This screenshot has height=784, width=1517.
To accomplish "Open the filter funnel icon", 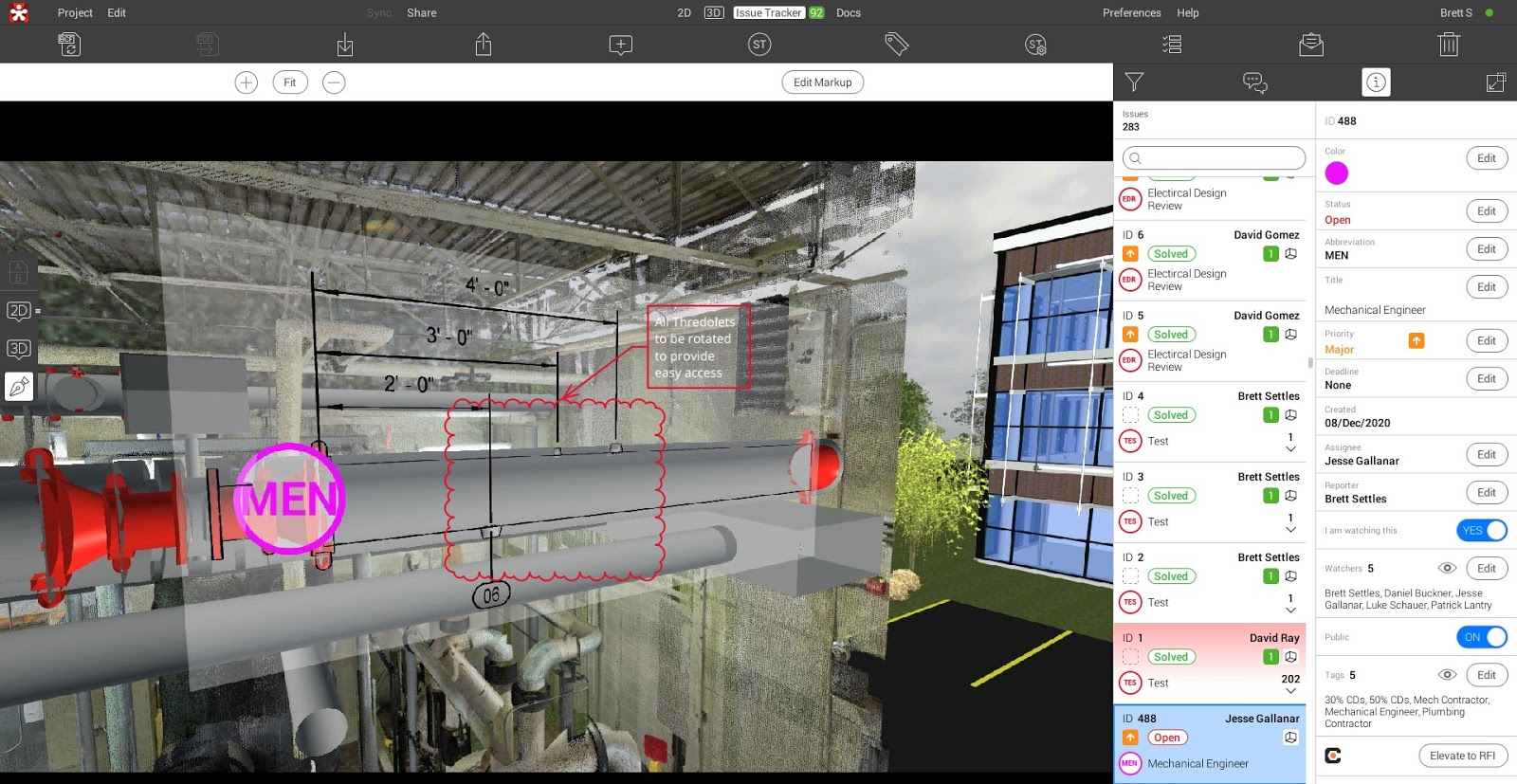I will [x=1134, y=82].
